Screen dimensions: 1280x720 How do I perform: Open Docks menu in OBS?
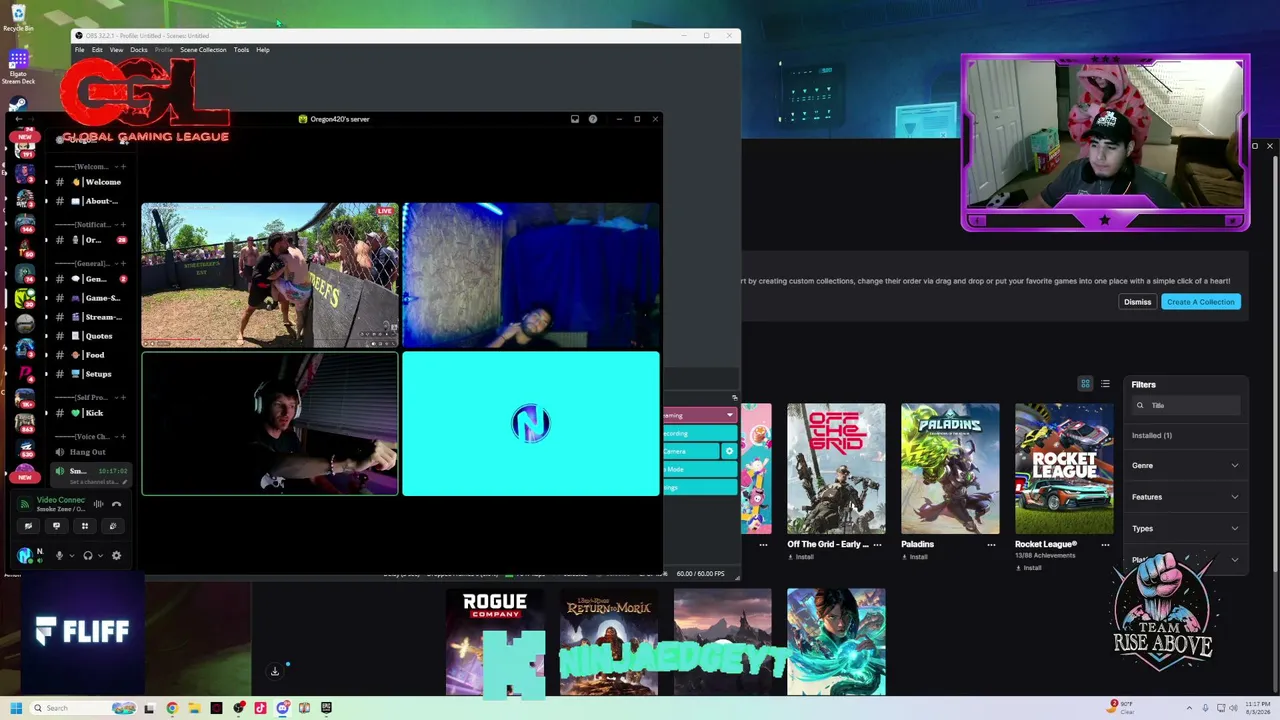[x=139, y=50]
